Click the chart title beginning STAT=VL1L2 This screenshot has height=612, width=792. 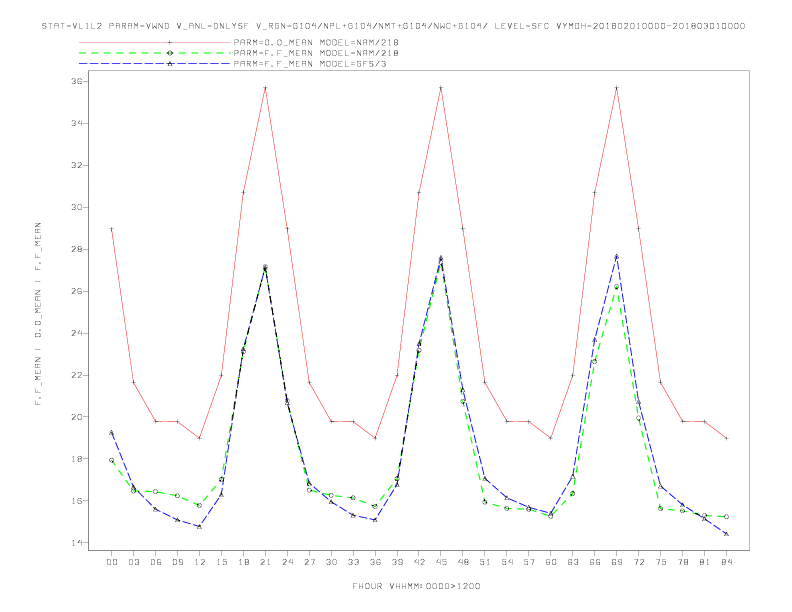(x=393, y=26)
